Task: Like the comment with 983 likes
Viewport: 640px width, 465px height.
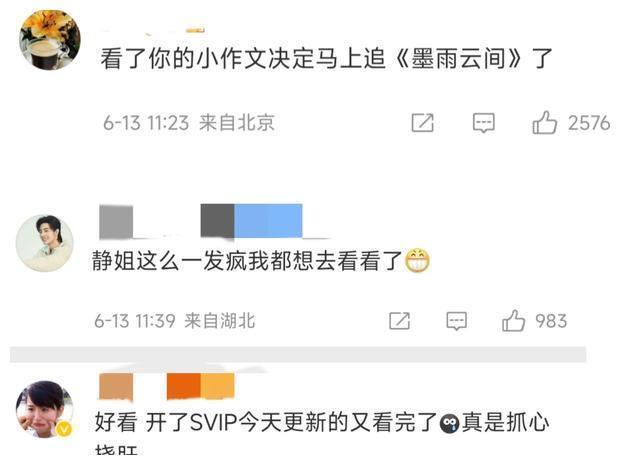Action: [x=513, y=320]
